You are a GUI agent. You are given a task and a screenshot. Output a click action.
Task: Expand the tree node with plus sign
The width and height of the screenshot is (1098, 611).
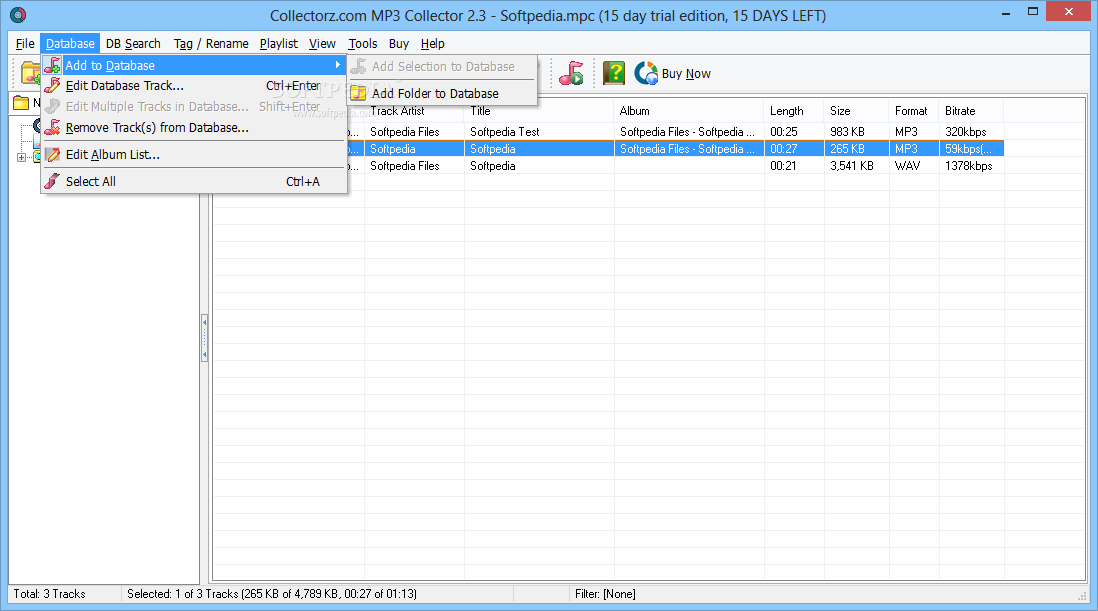[x=21, y=157]
